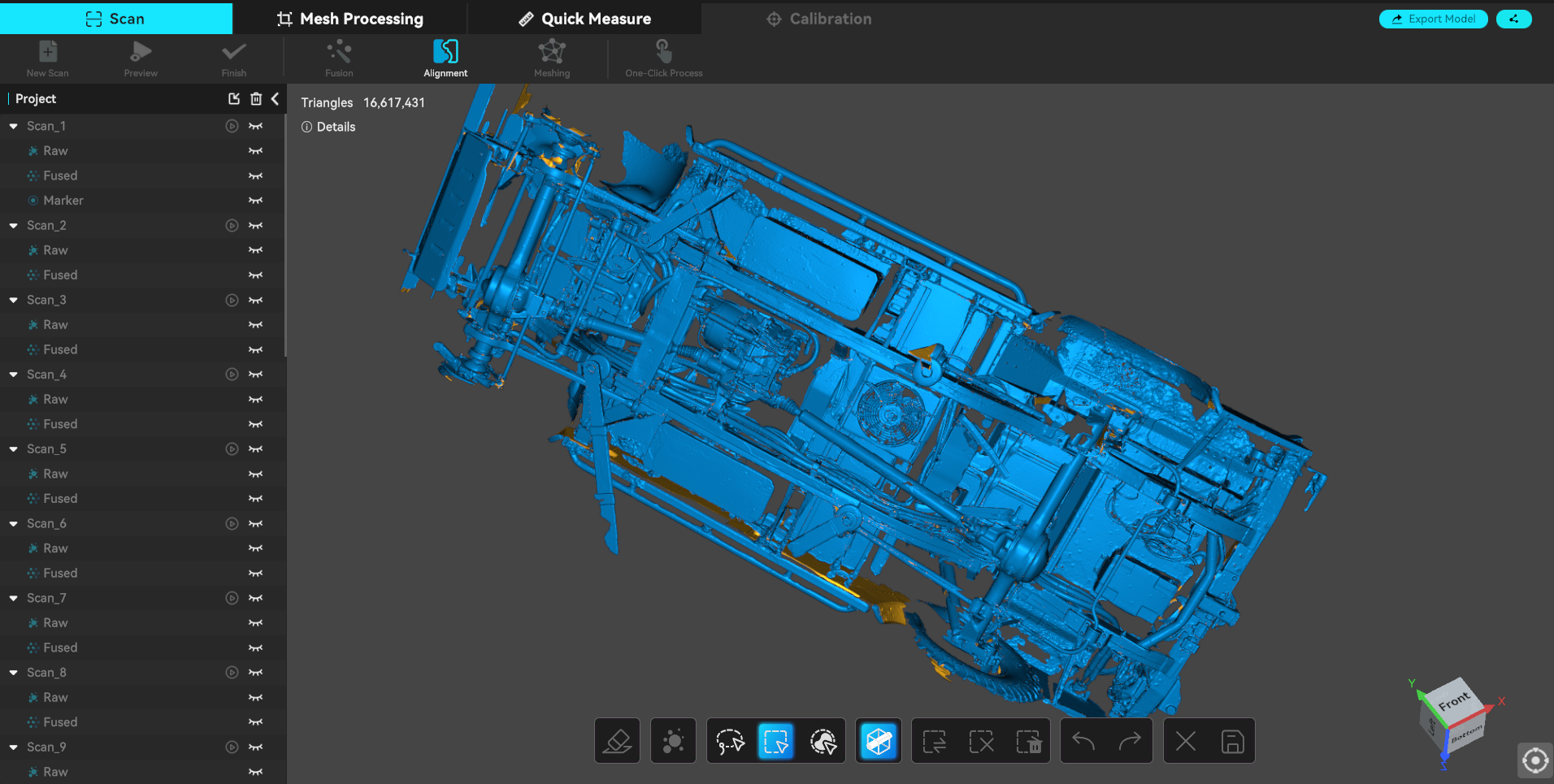Delete project using the trash icon

point(256,98)
